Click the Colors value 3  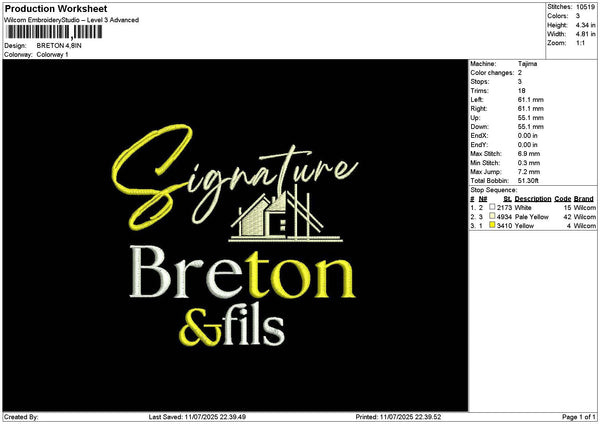tap(578, 16)
